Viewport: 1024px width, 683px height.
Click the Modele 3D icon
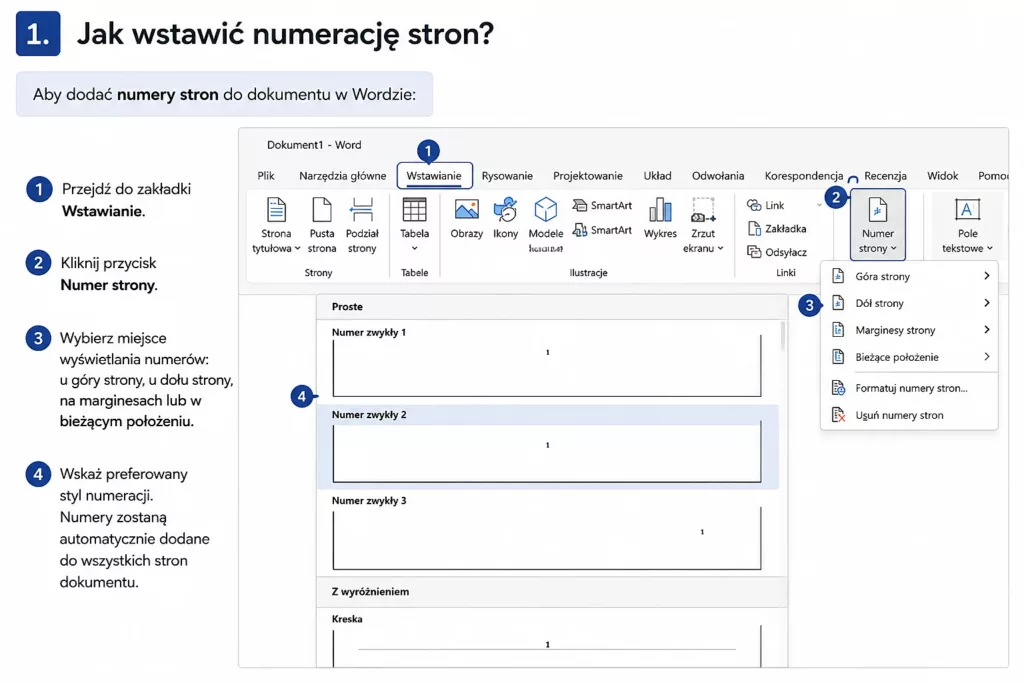(x=545, y=210)
